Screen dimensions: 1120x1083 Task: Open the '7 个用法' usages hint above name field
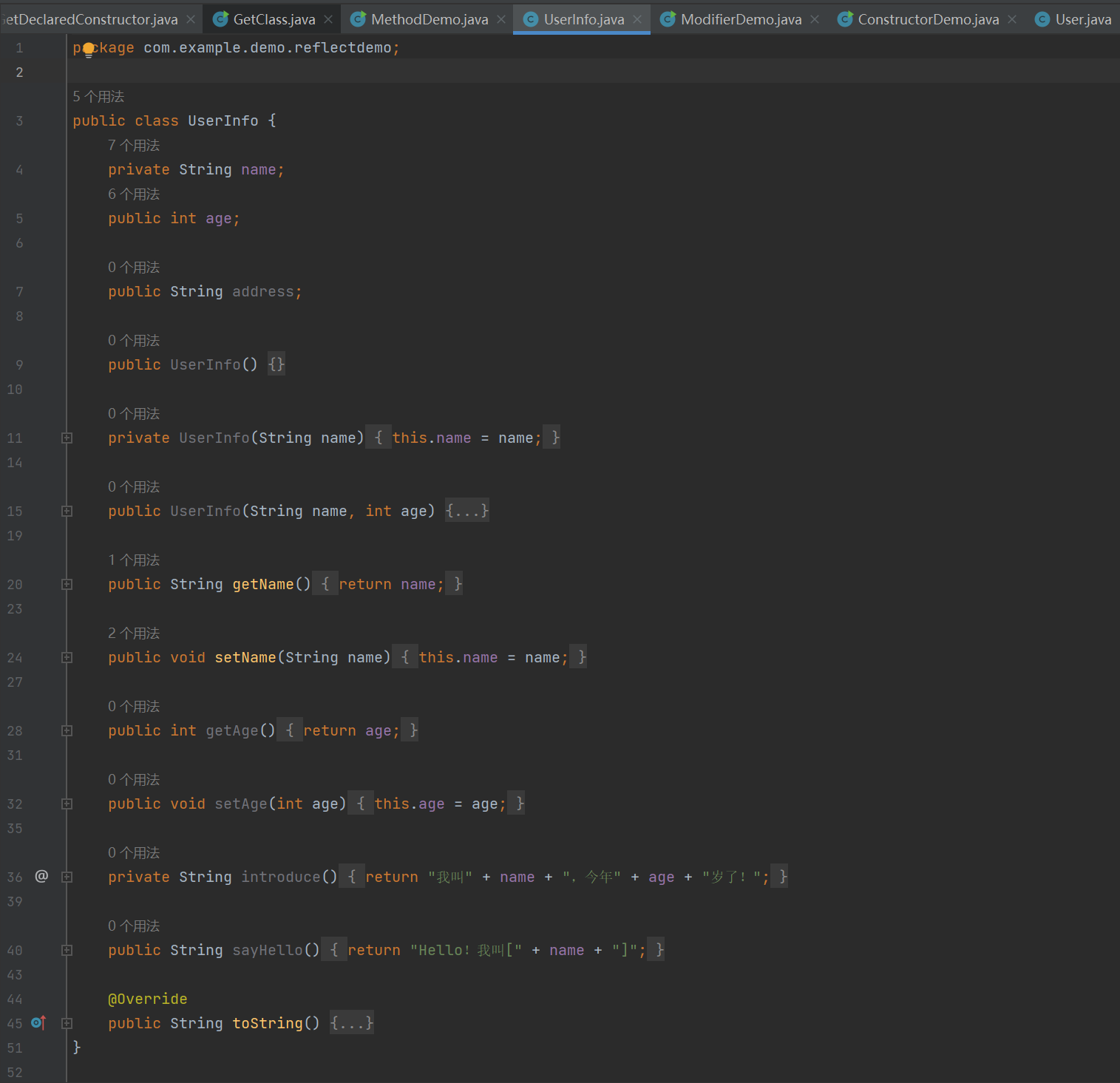pos(134,146)
